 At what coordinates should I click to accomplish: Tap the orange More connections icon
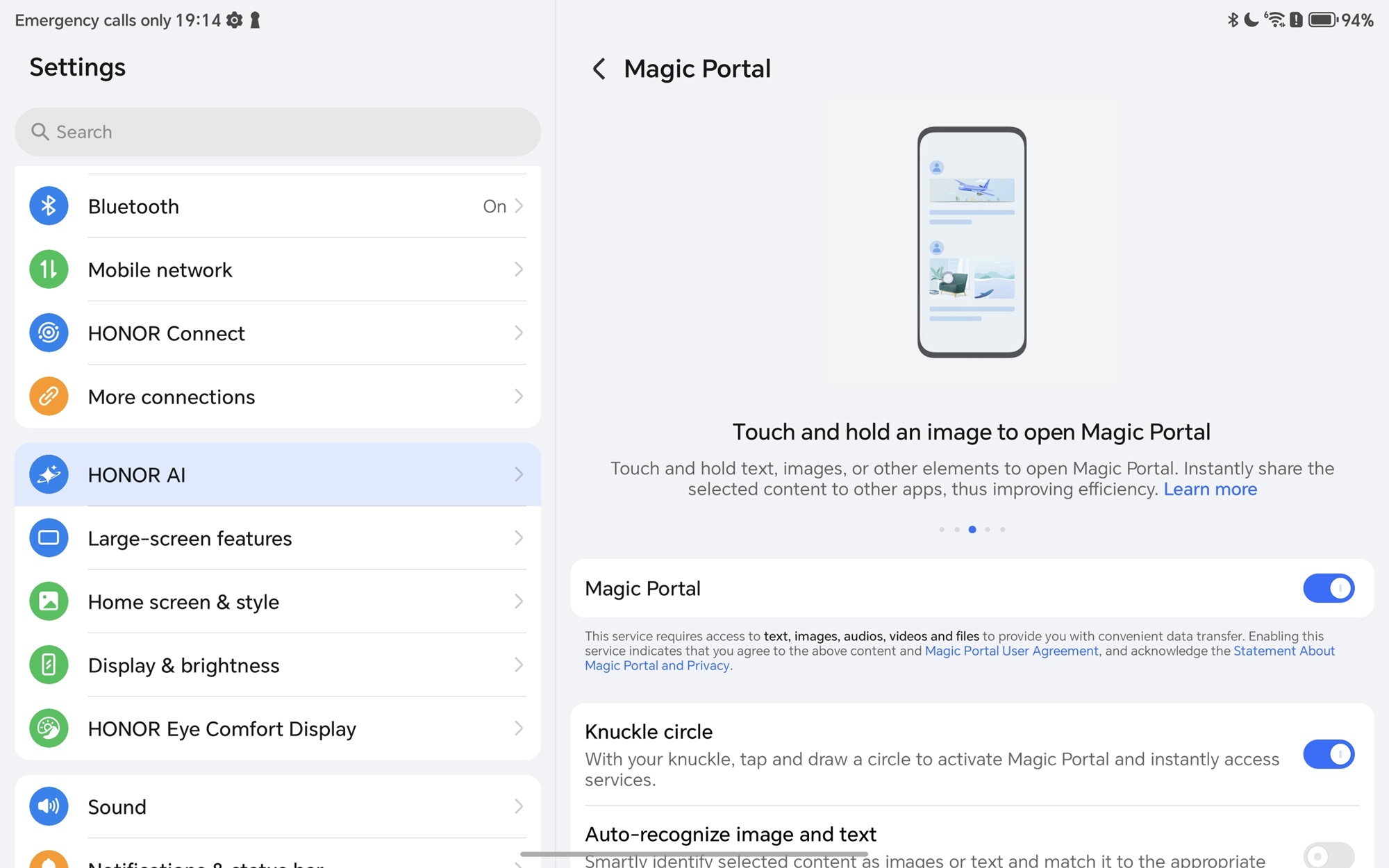[49, 397]
